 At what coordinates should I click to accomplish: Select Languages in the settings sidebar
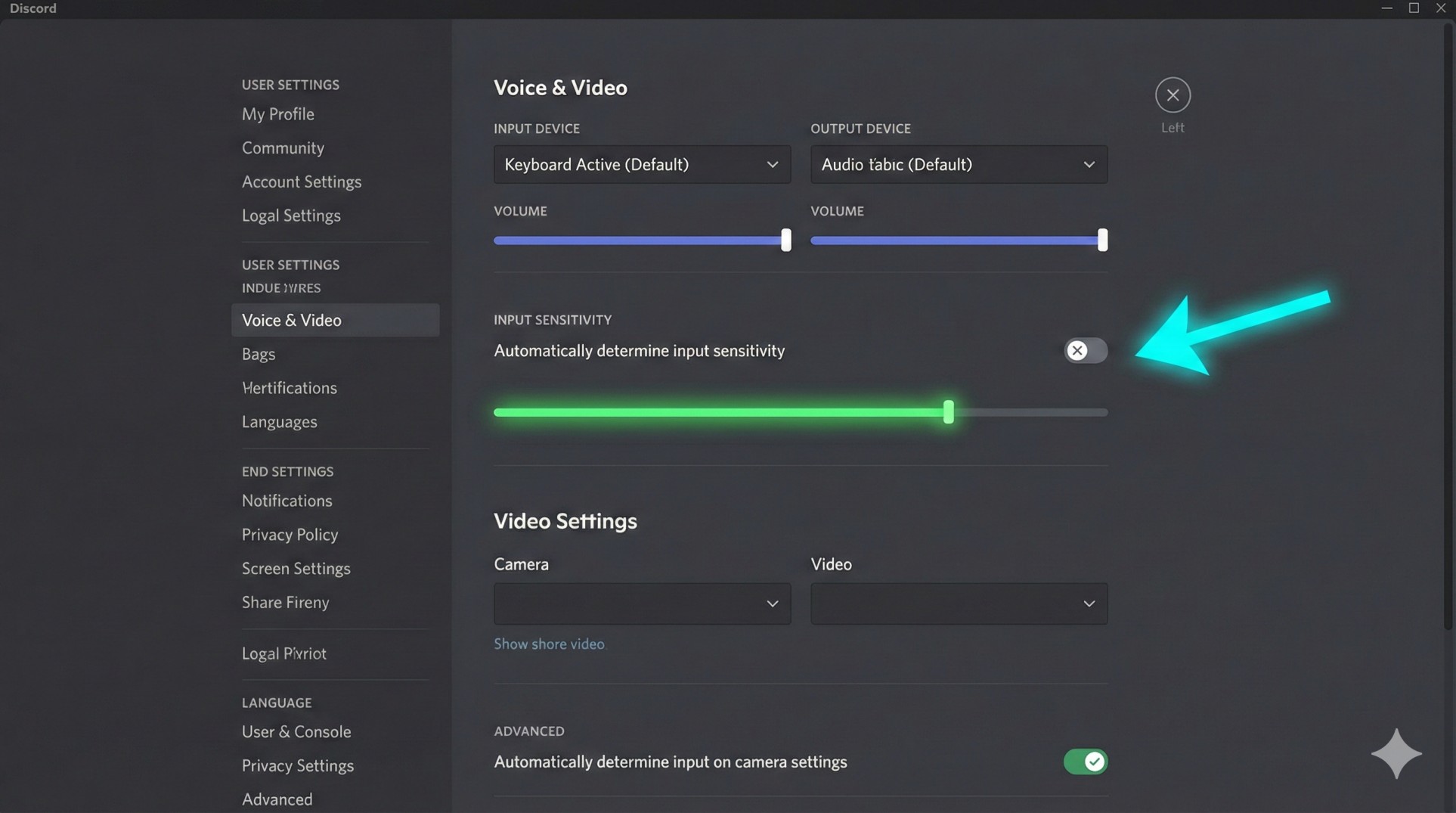click(x=279, y=421)
